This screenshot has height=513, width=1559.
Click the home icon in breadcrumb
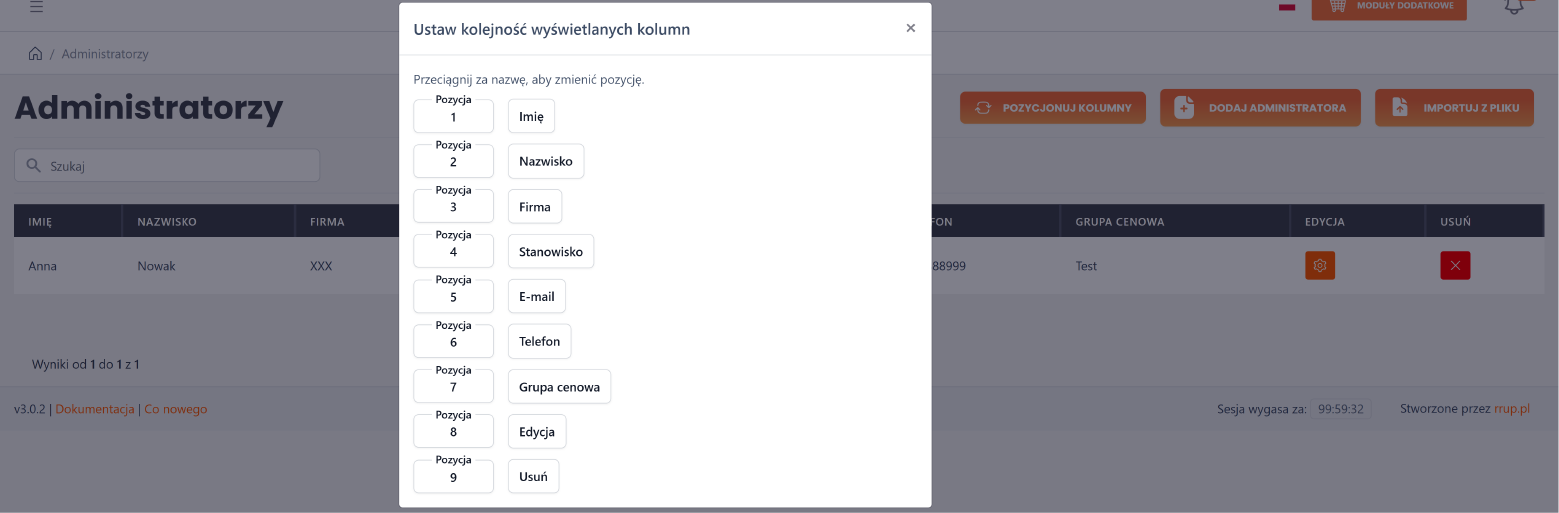pyautogui.click(x=35, y=54)
